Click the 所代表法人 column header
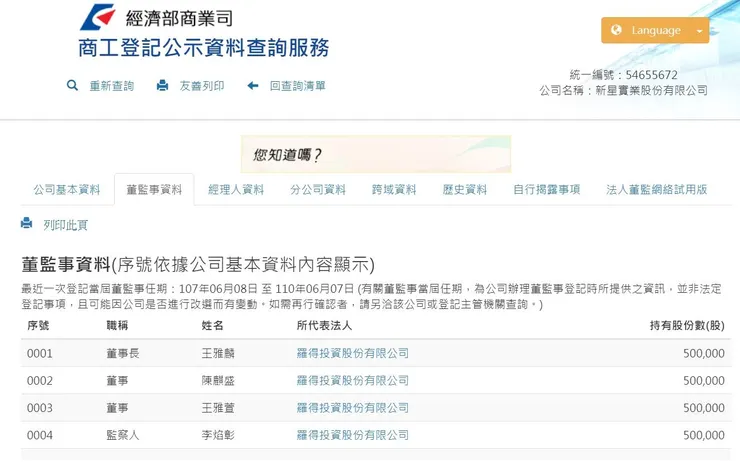Viewport: 740px width, 462px height. tap(324, 326)
